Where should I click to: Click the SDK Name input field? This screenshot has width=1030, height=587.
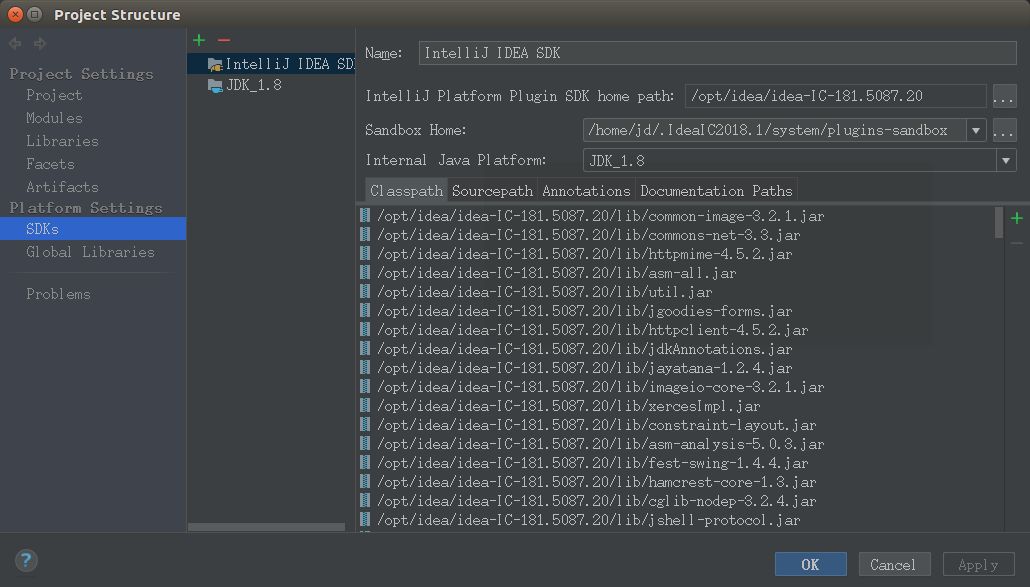(717, 53)
